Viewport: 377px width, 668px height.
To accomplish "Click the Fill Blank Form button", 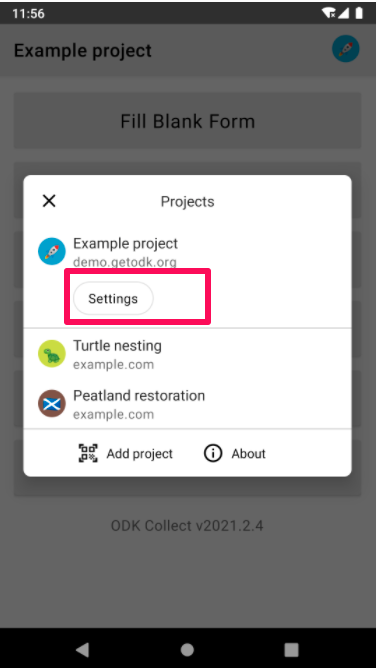I will point(187,121).
